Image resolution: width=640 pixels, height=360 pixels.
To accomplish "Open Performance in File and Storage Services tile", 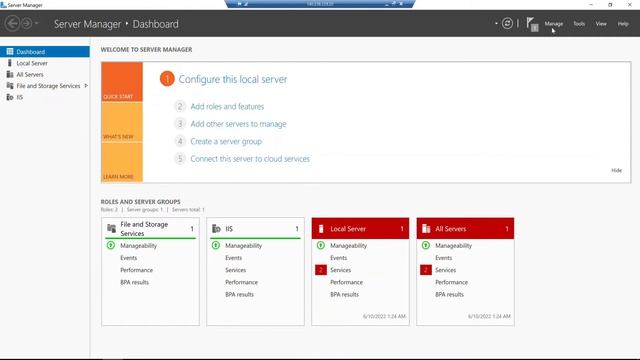I will 136,270.
